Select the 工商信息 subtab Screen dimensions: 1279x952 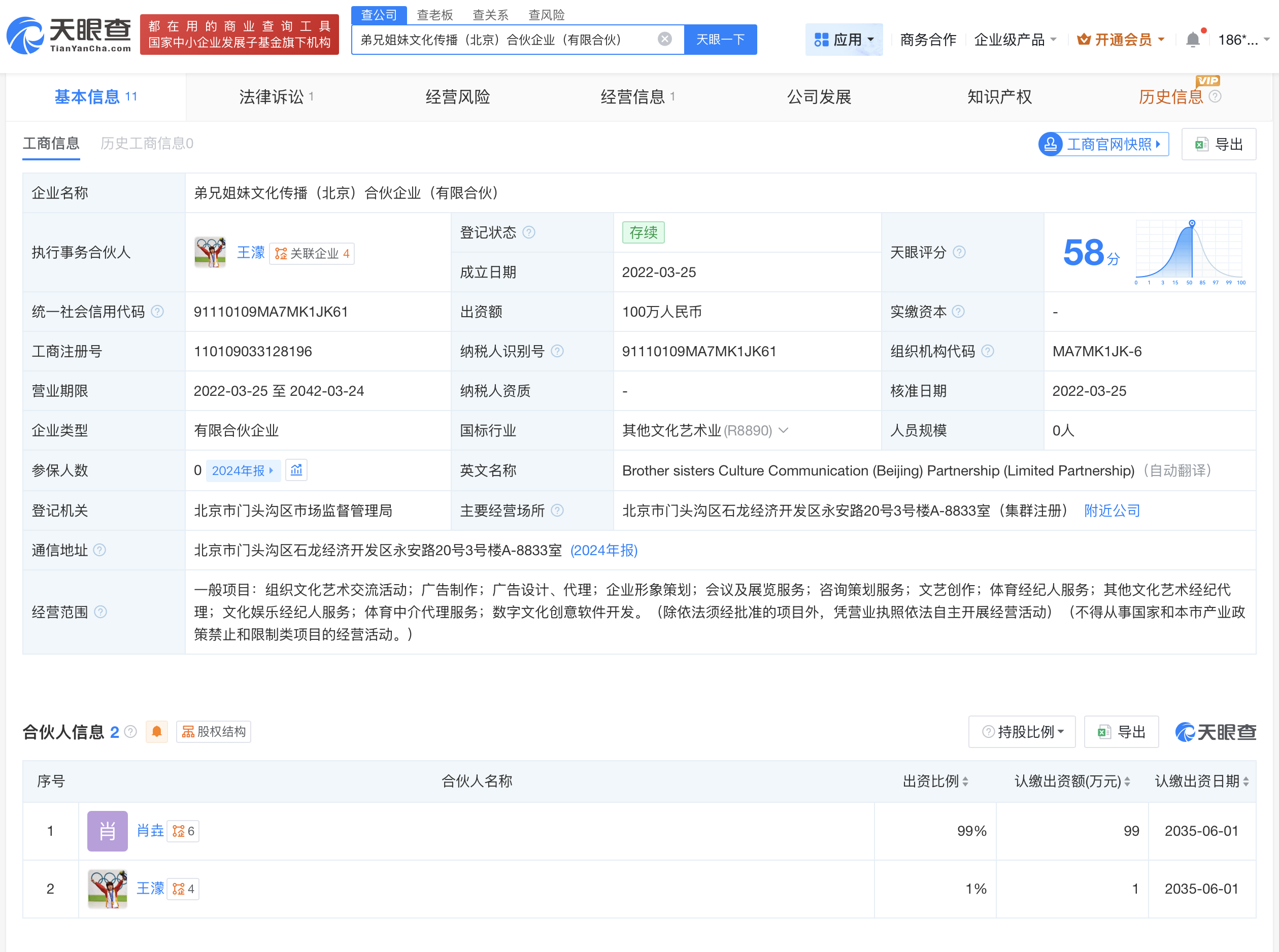tap(51, 143)
